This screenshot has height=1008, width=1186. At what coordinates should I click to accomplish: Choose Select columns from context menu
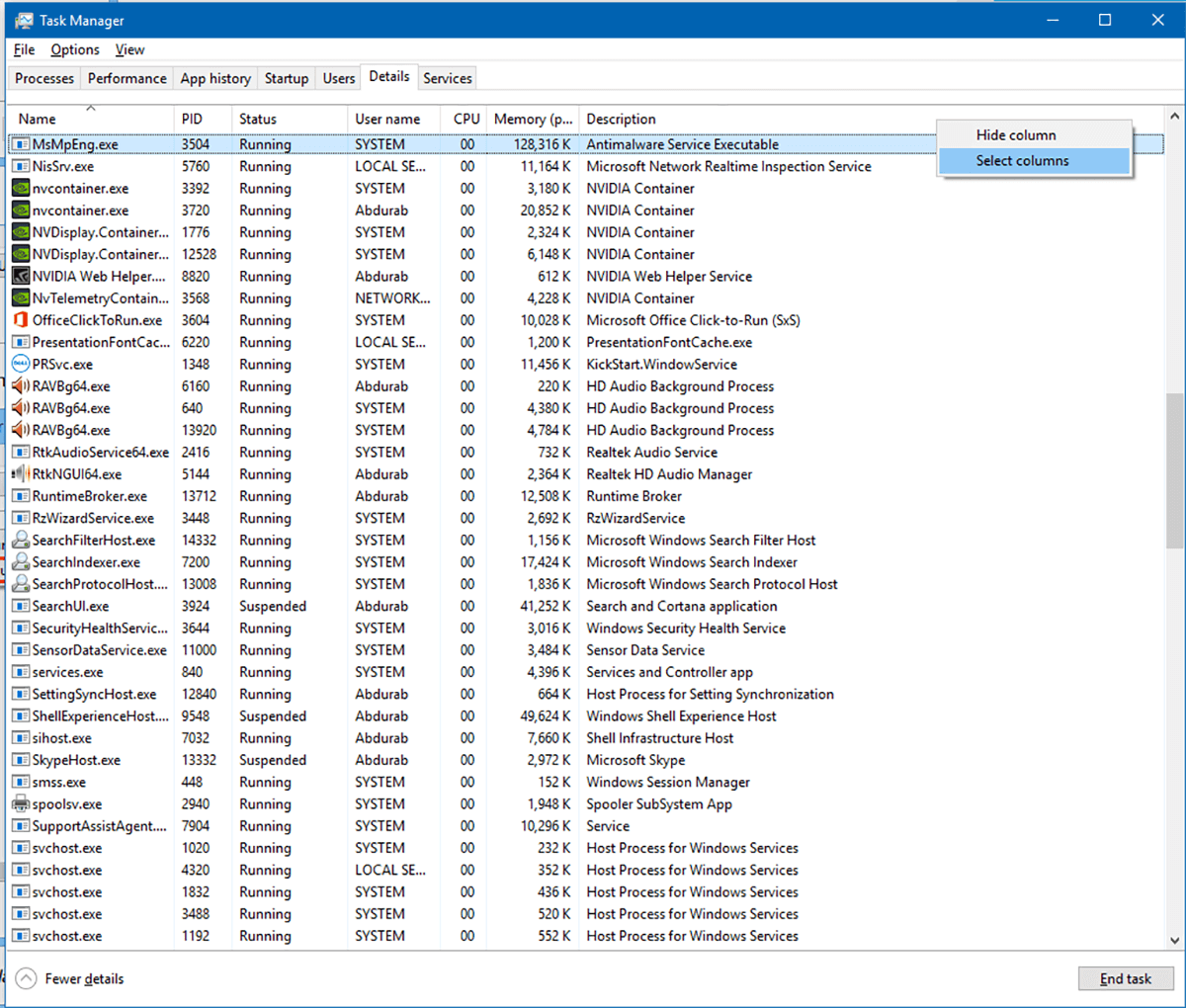(x=1022, y=161)
